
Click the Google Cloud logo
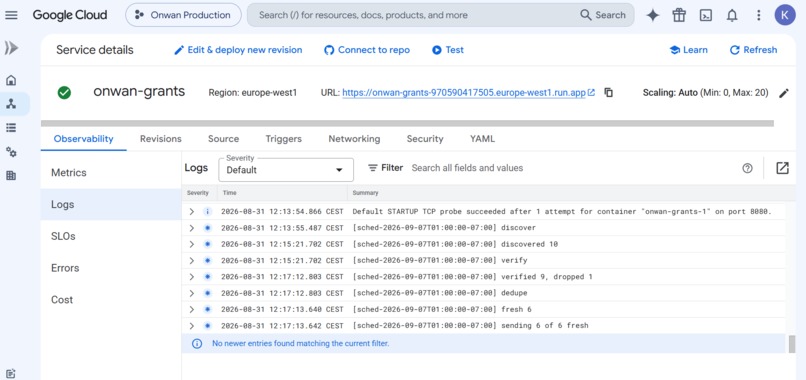70,15
